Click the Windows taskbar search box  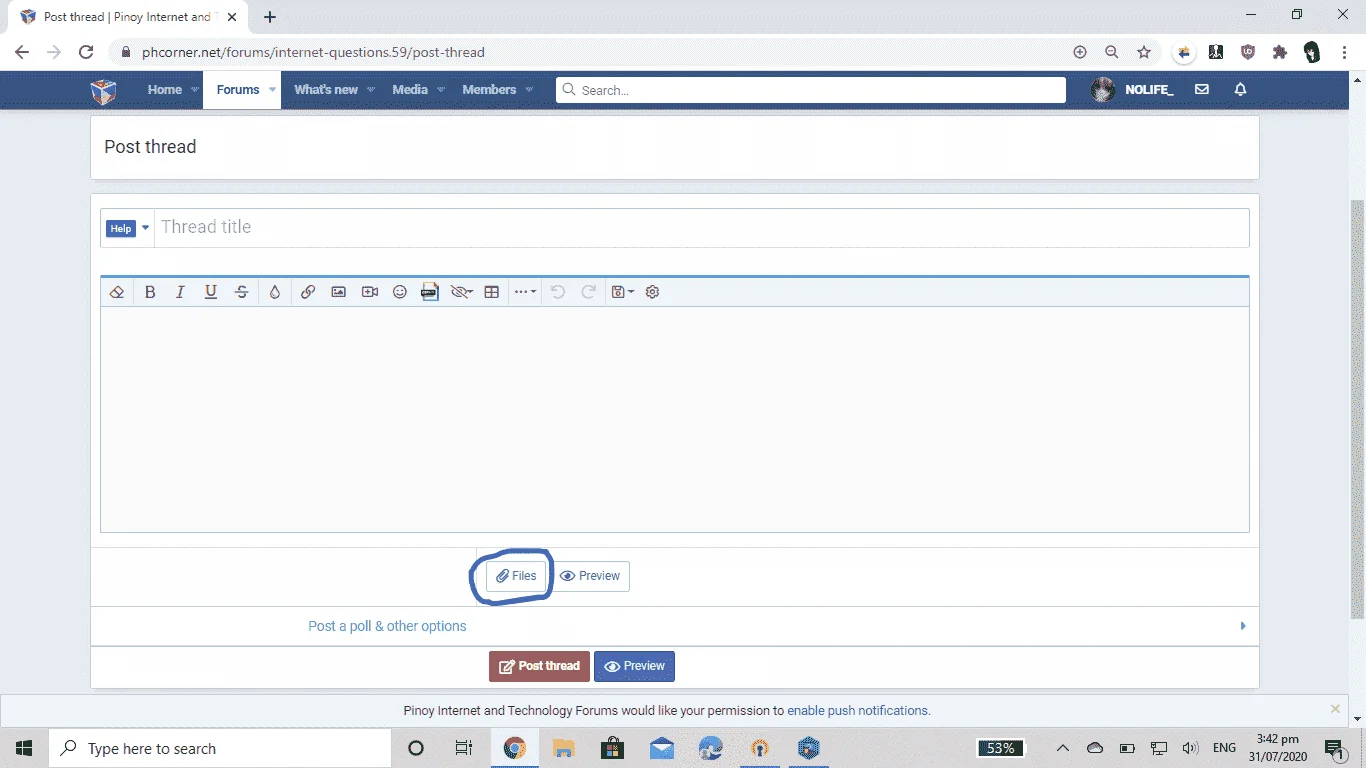(x=220, y=748)
